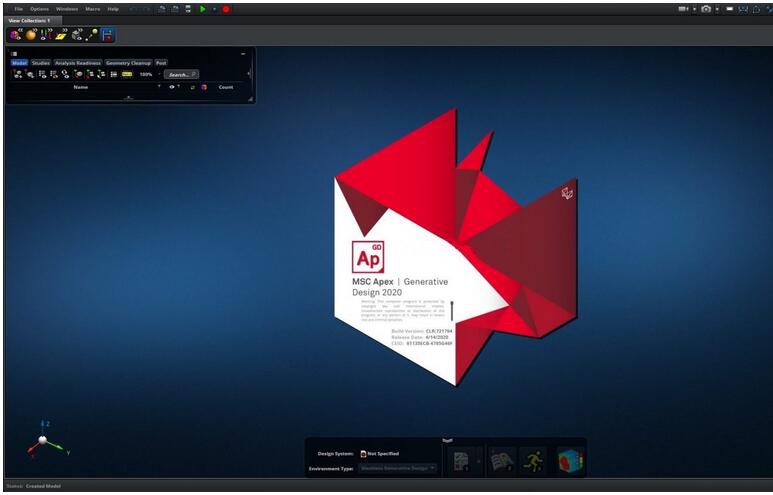Click the measure points icon with yellow ball
Screen dimensions: 773x495
coord(92,35)
